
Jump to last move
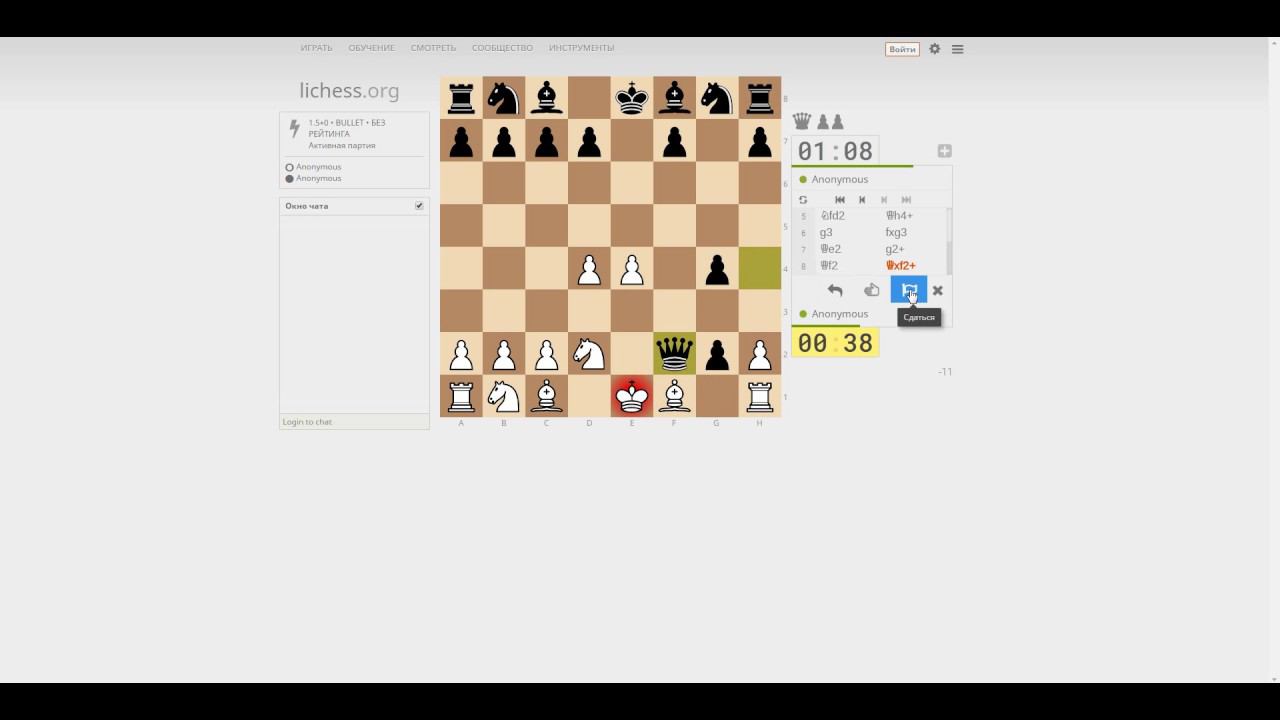click(906, 200)
